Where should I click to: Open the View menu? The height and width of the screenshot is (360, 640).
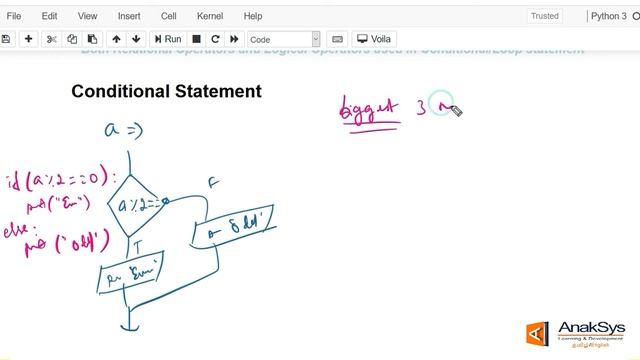click(x=87, y=16)
